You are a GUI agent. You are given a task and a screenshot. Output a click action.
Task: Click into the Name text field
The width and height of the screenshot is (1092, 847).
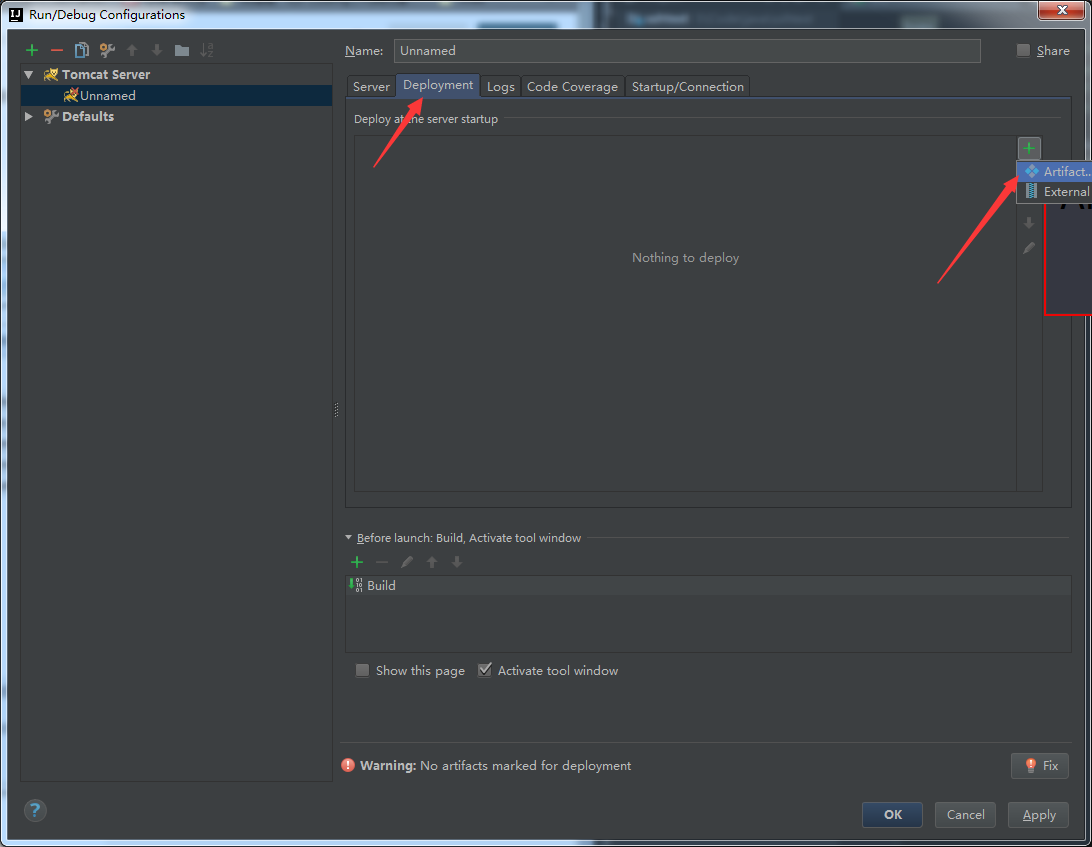click(x=687, y=51)
